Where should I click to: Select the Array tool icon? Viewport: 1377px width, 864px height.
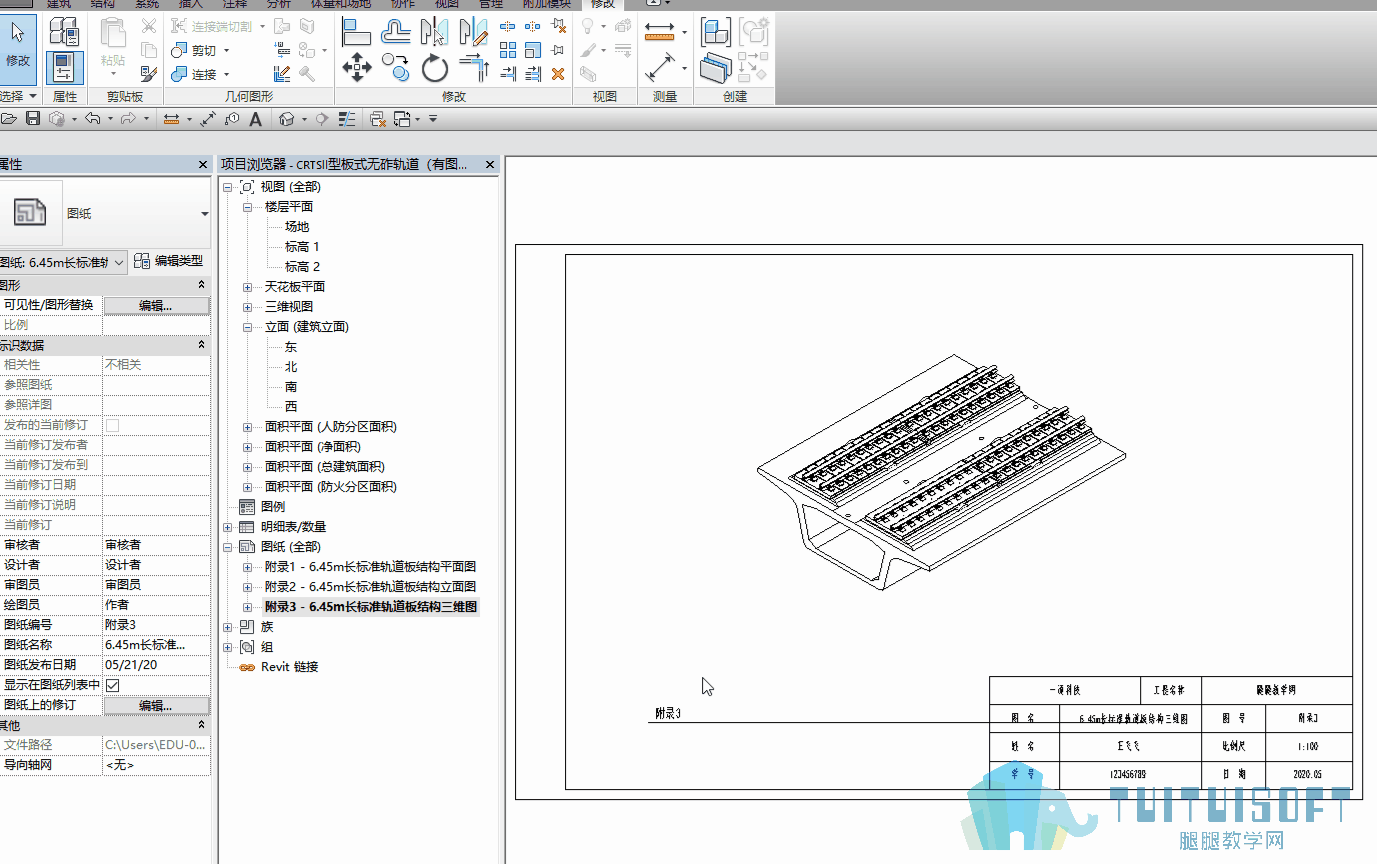tap(508, 50)
